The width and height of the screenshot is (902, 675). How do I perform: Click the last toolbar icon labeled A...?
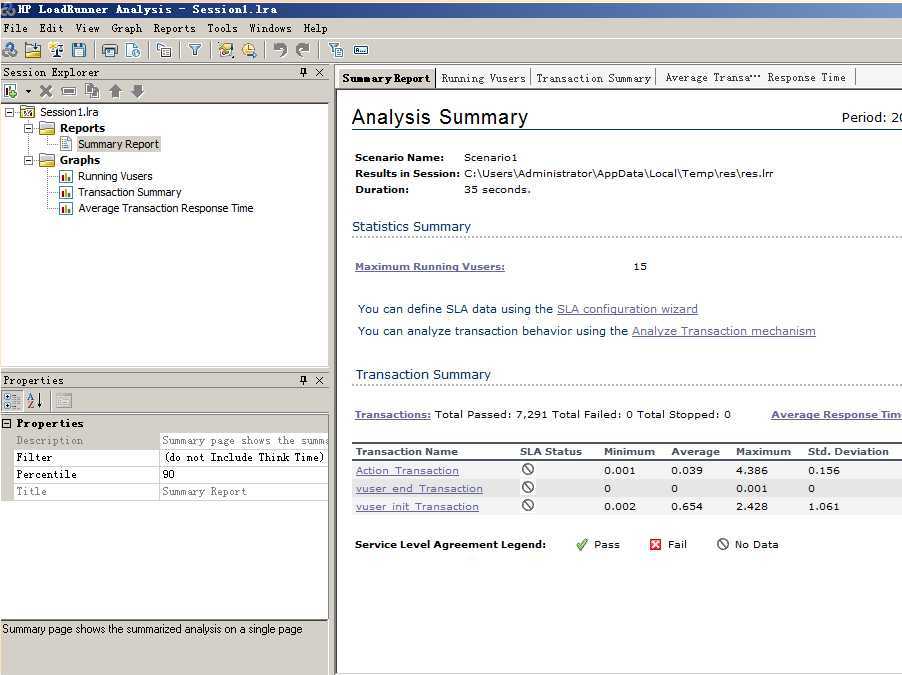(361, 50)
